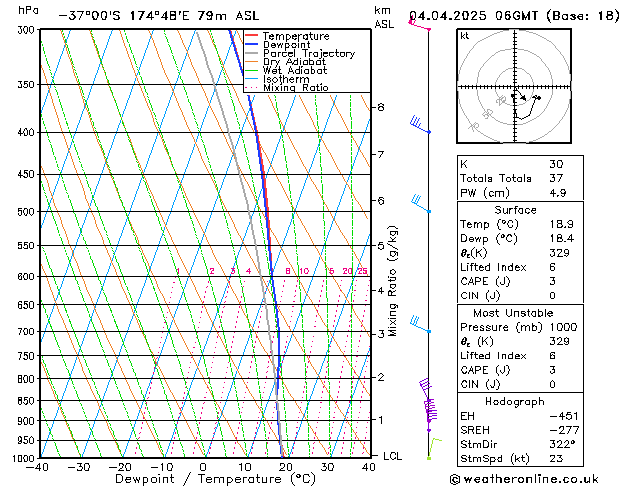This screenshot has width=629, height=486.
Task: Click the Surface section header
Action: pos(514,210)
